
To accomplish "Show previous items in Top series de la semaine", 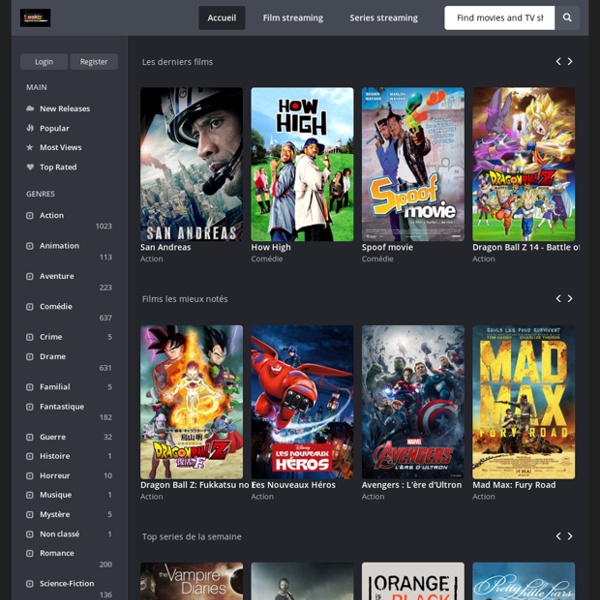I will pos(558,536).
